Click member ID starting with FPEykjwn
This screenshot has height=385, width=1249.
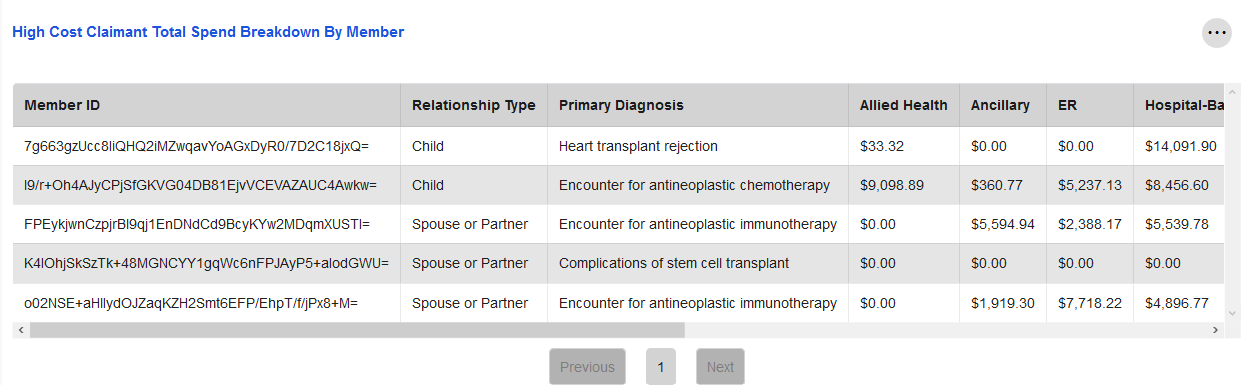(x=197, y=224)
